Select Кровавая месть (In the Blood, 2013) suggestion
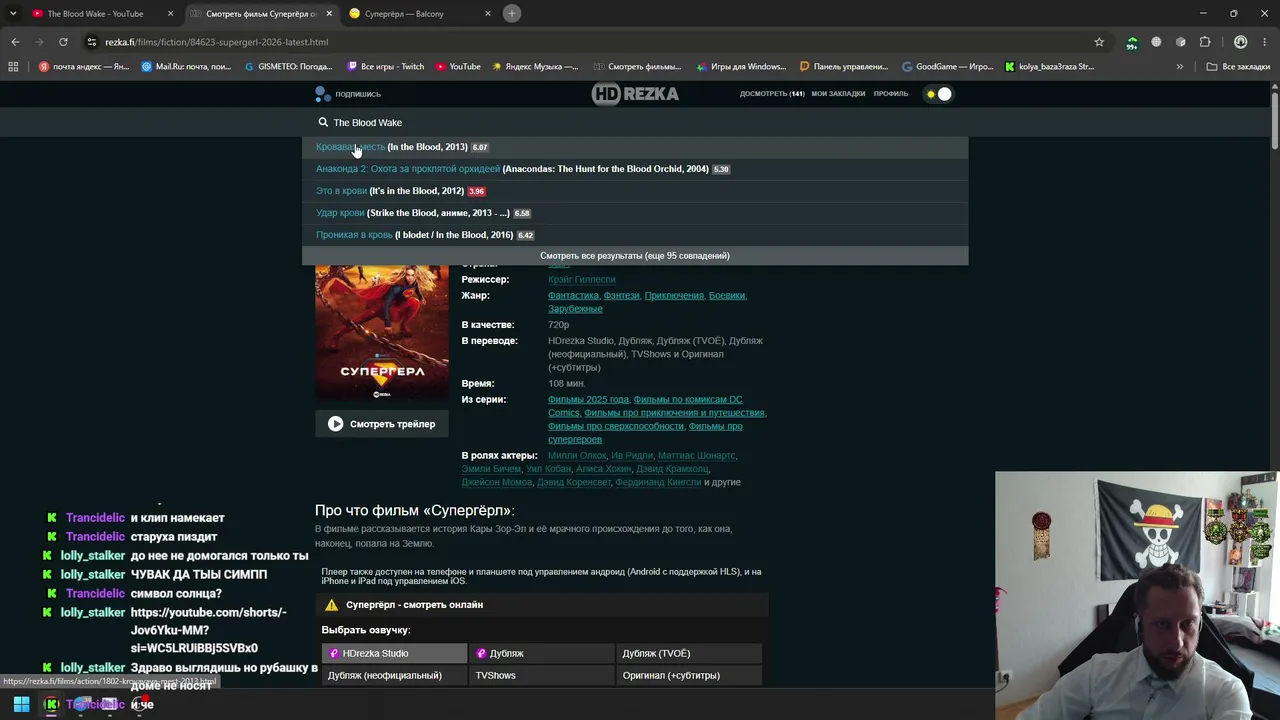This screenshot has height=720, width=1280. (635, 147)
